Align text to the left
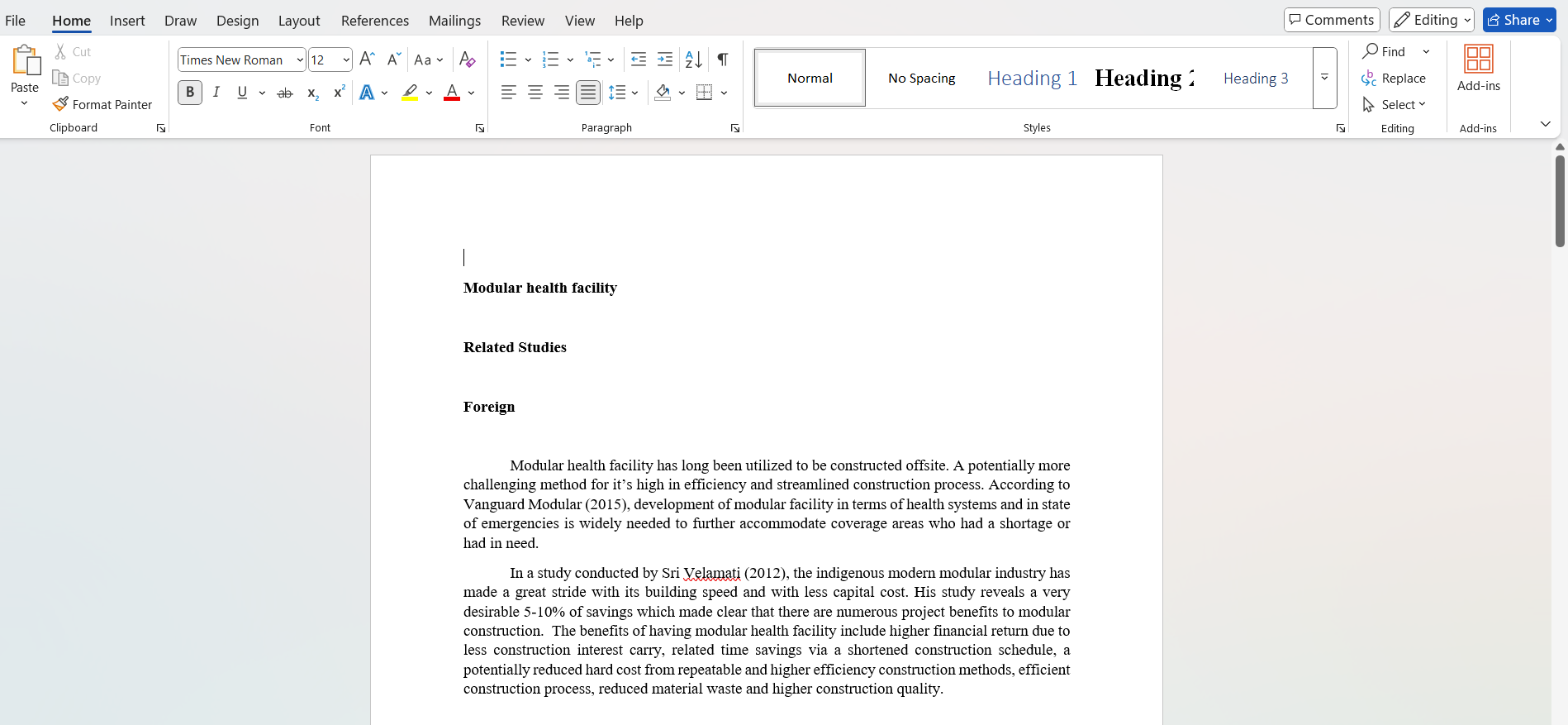1568x725 pixels. (x=509, y=93)
